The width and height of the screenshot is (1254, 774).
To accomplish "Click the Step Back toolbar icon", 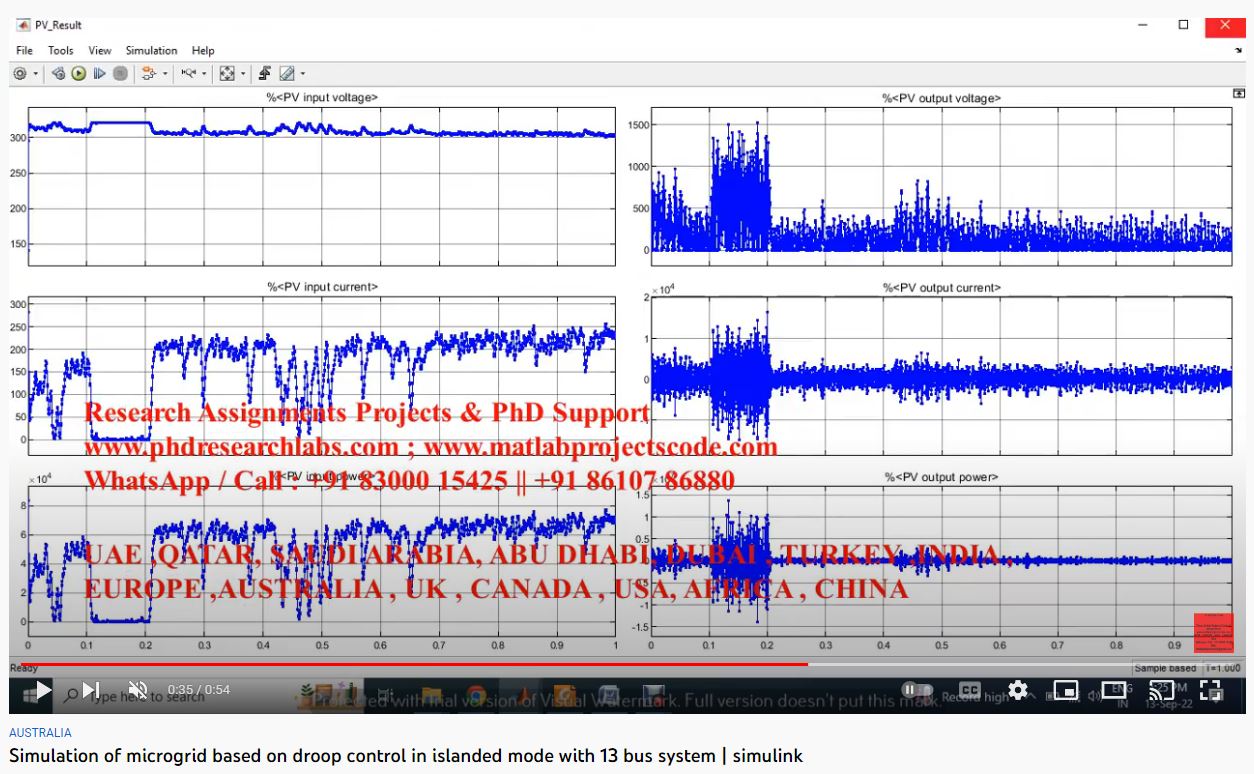I will [x=58, y=73].
